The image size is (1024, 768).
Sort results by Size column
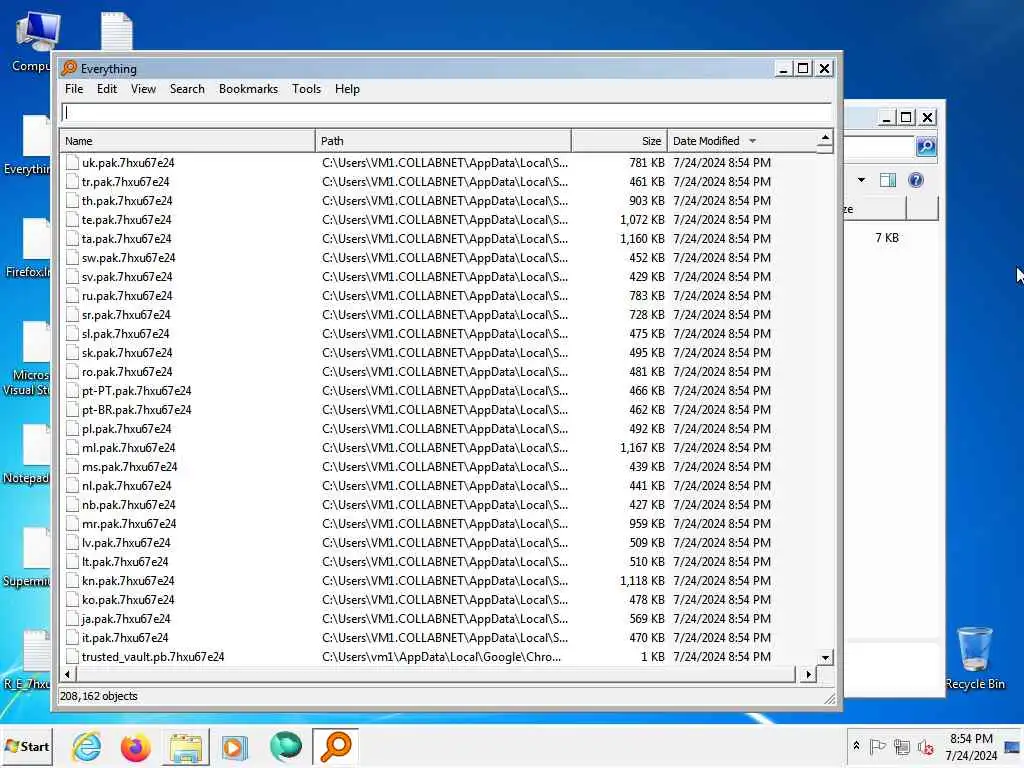click(619, 141)
